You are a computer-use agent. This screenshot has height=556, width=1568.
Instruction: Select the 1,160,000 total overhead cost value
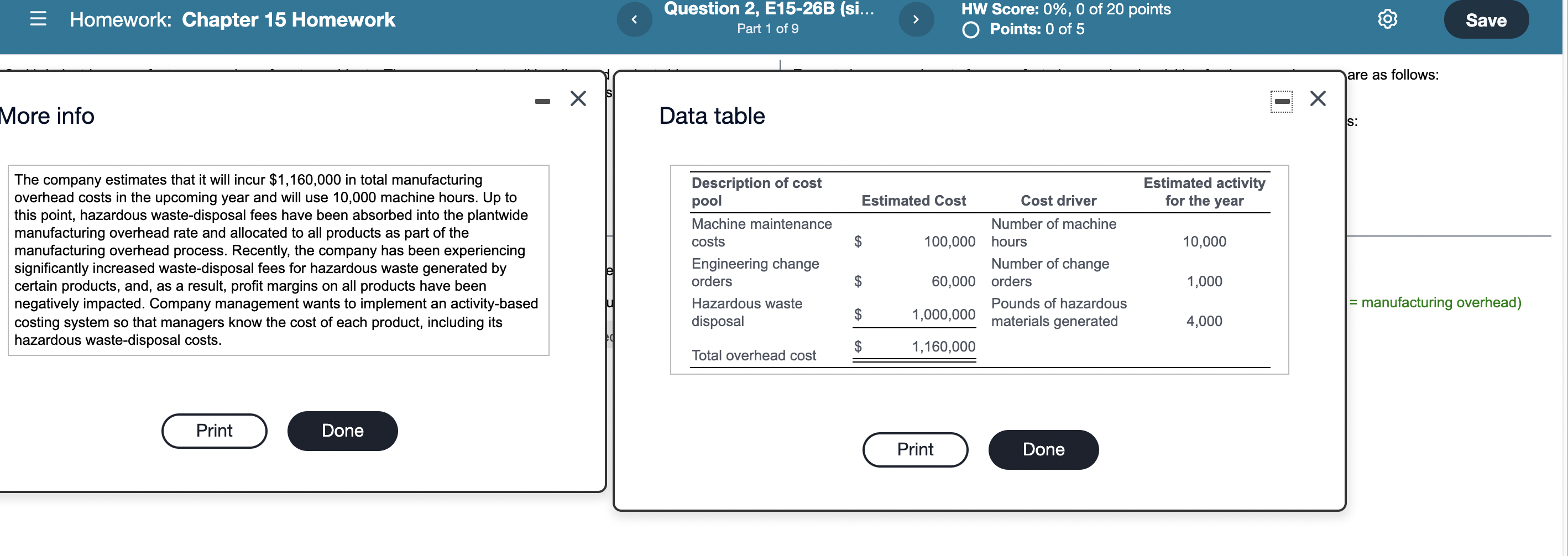[x=943, y=347]
